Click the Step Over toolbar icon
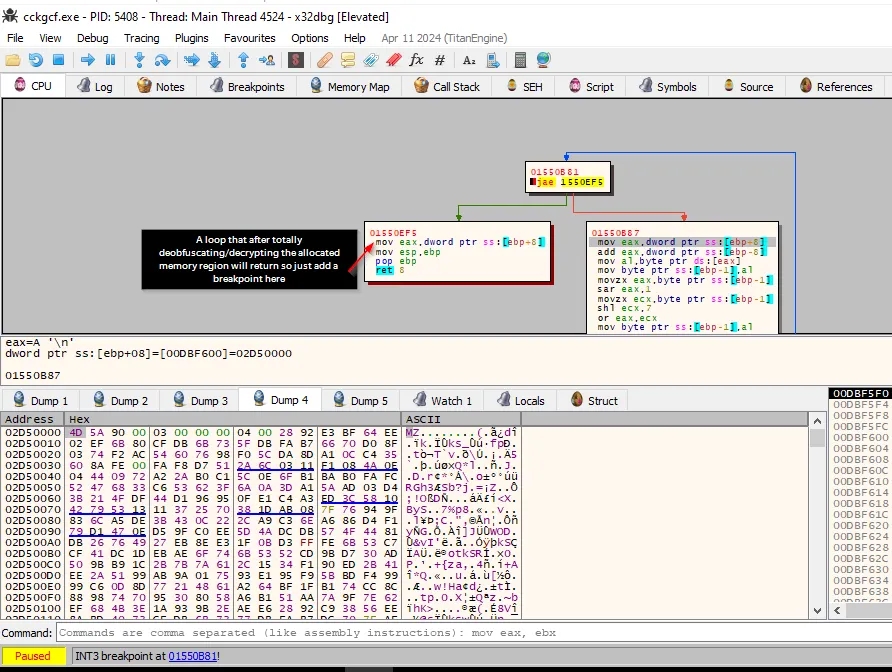 pos(162,61)
